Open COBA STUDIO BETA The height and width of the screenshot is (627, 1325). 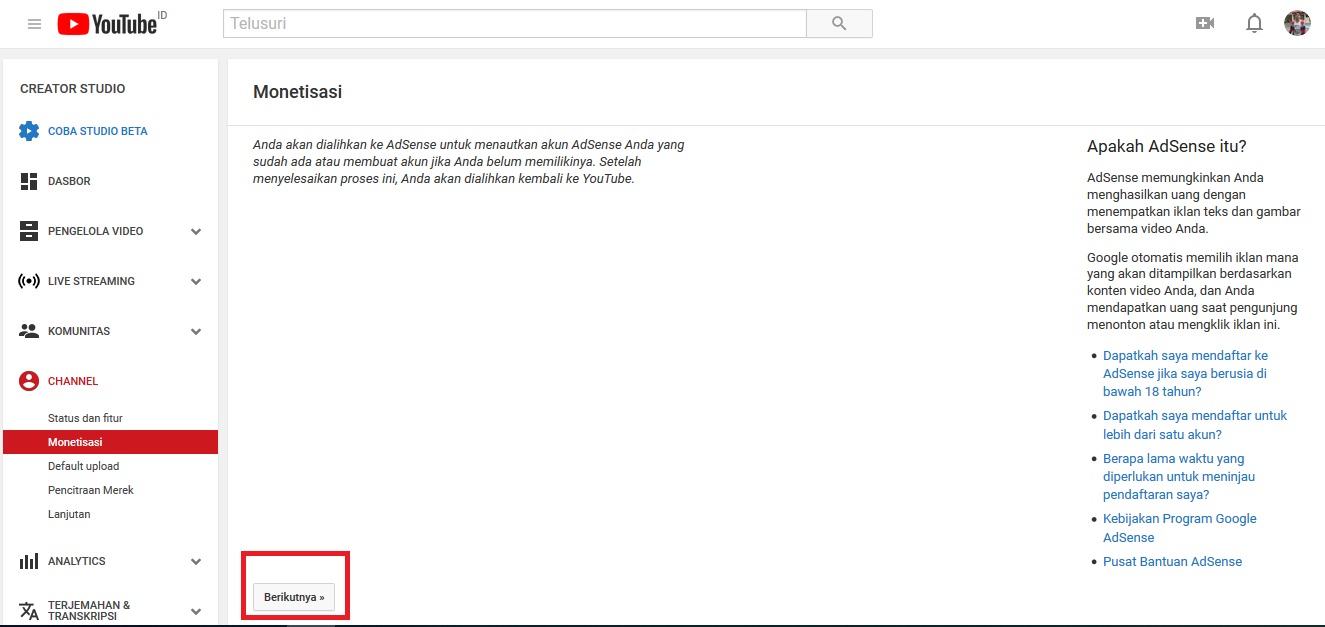(x=98, y=131)
